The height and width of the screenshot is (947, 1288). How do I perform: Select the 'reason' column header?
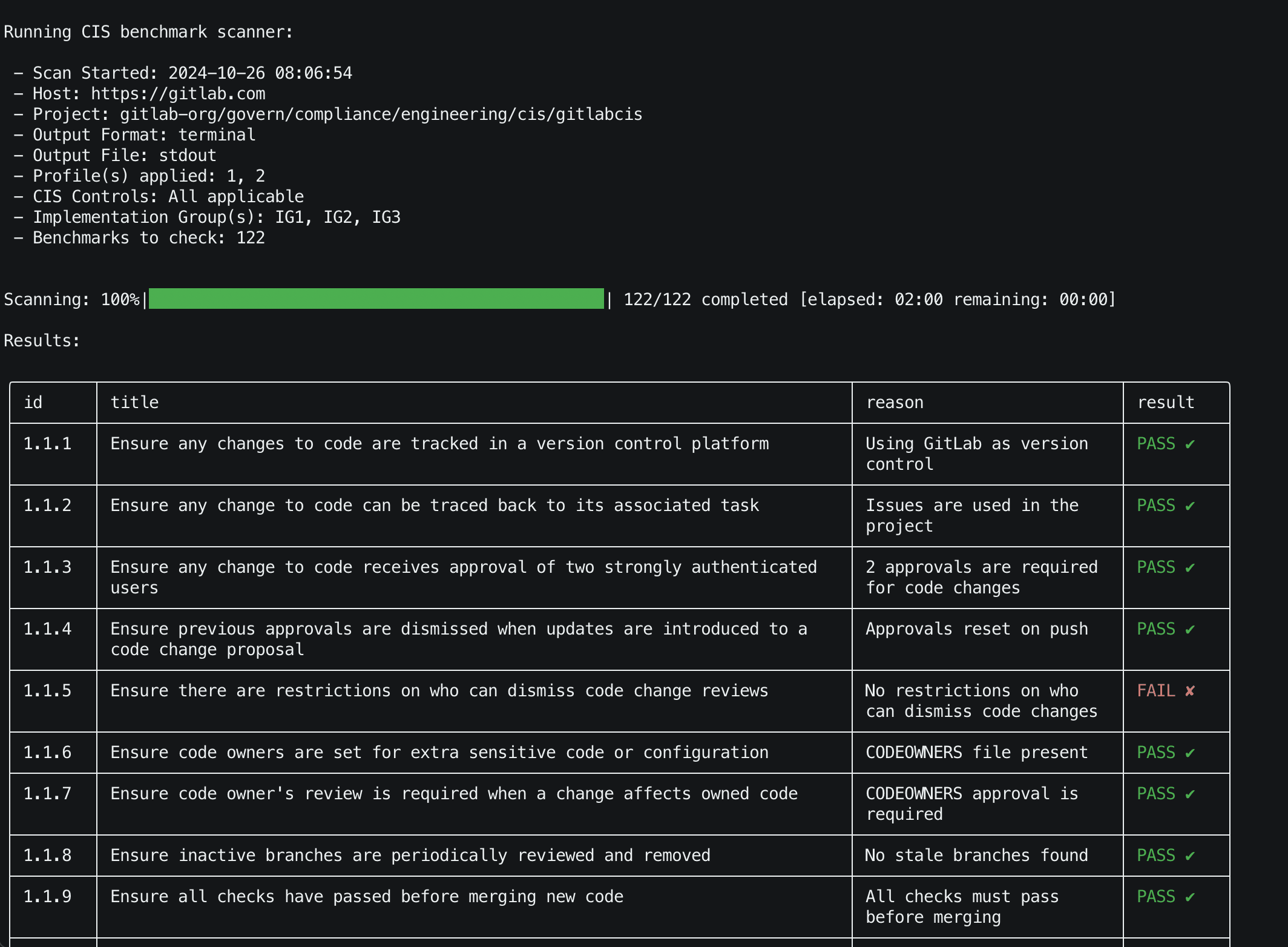coord(895,402)
